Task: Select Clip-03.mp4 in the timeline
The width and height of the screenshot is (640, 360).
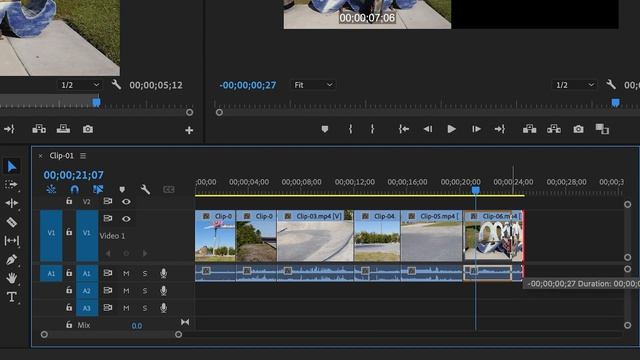Action: click(x=315, y=236)
